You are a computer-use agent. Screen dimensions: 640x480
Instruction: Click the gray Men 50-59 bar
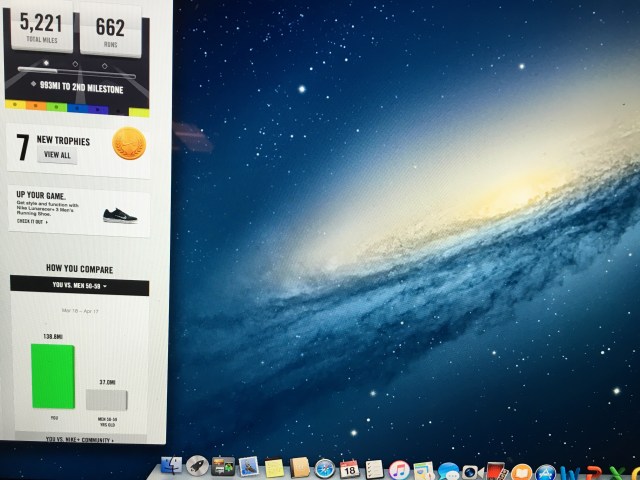click(105, 399)
